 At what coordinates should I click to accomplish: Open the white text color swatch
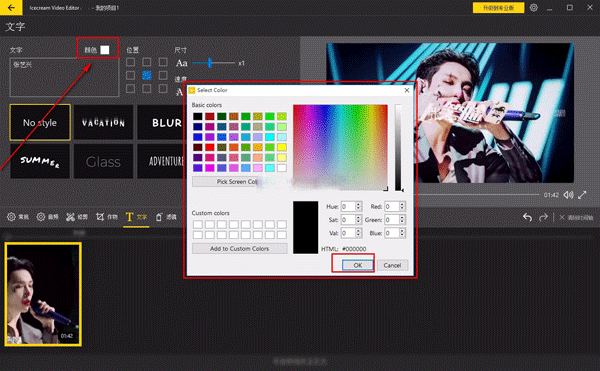(104, 50)
